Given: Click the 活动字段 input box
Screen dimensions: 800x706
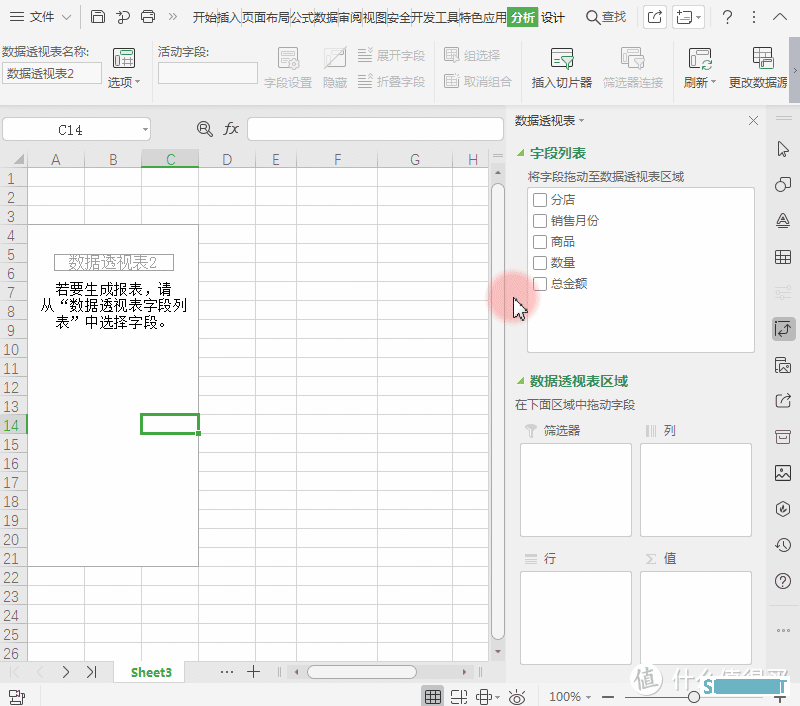Looking at the screenshot, I should point(208,73).
